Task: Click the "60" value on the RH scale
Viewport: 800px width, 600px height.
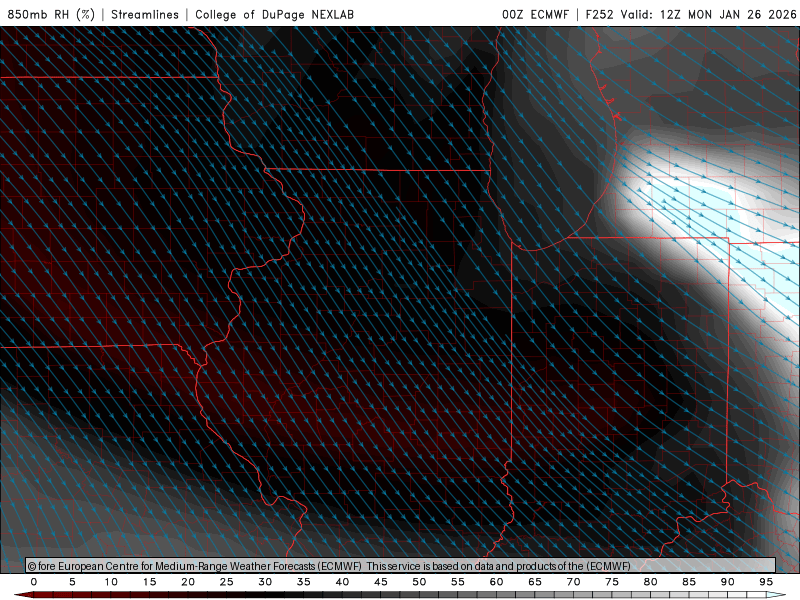Action: pos(496,582)
